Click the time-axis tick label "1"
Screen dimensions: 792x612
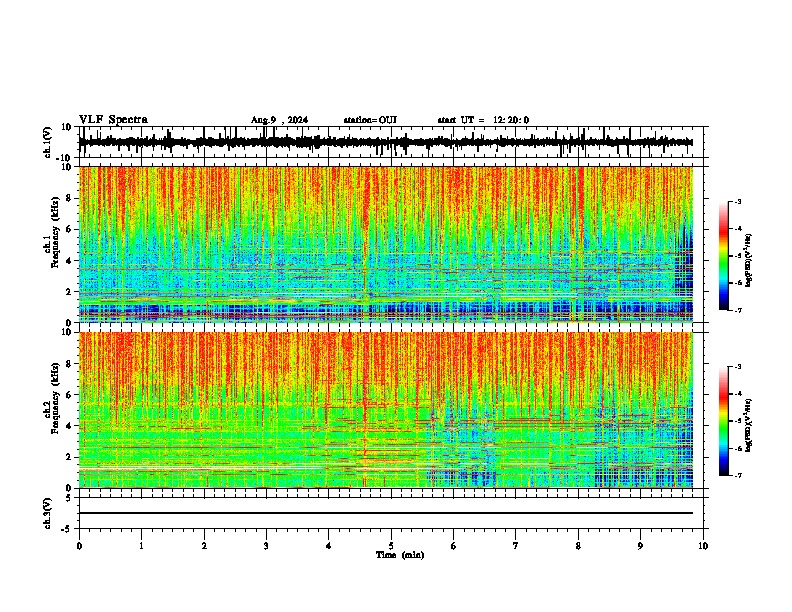coord(141,546)
